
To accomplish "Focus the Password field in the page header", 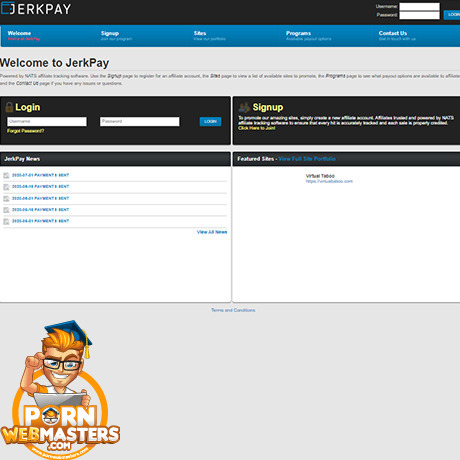I will click(x=419, y=15).
